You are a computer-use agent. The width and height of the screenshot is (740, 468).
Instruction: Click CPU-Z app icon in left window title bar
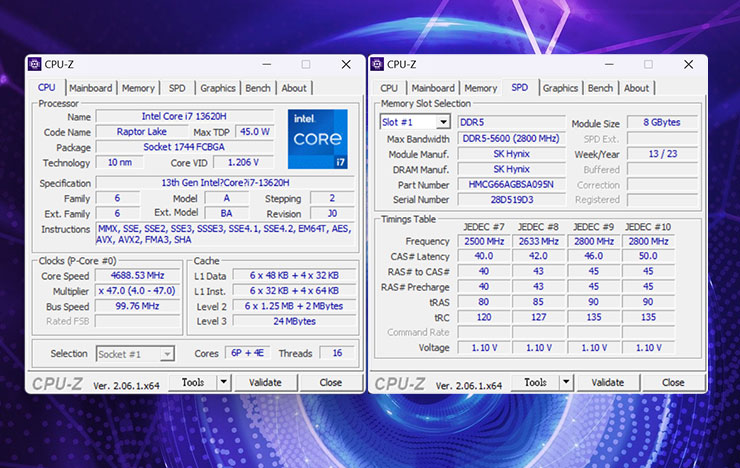tap(34, 64)
